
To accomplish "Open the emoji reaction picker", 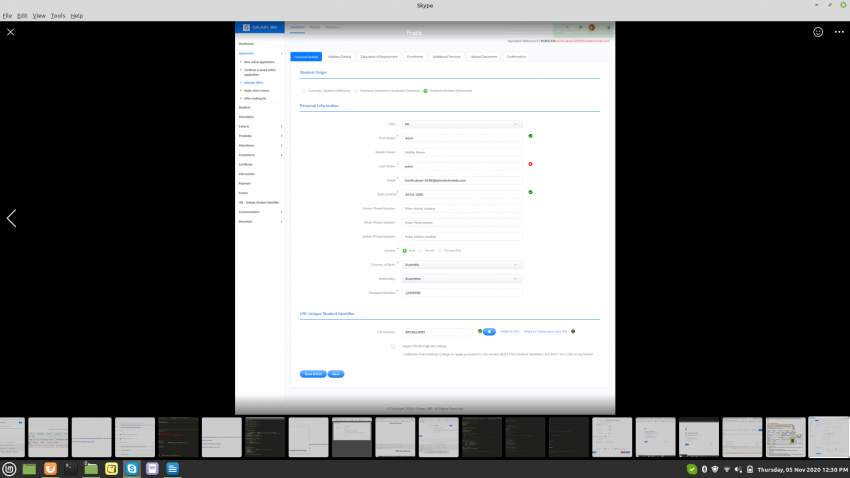I will point(818,32).
